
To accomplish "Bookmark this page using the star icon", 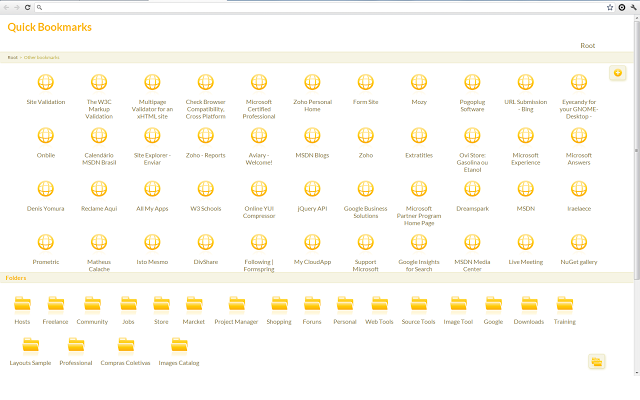I will 610,7.
